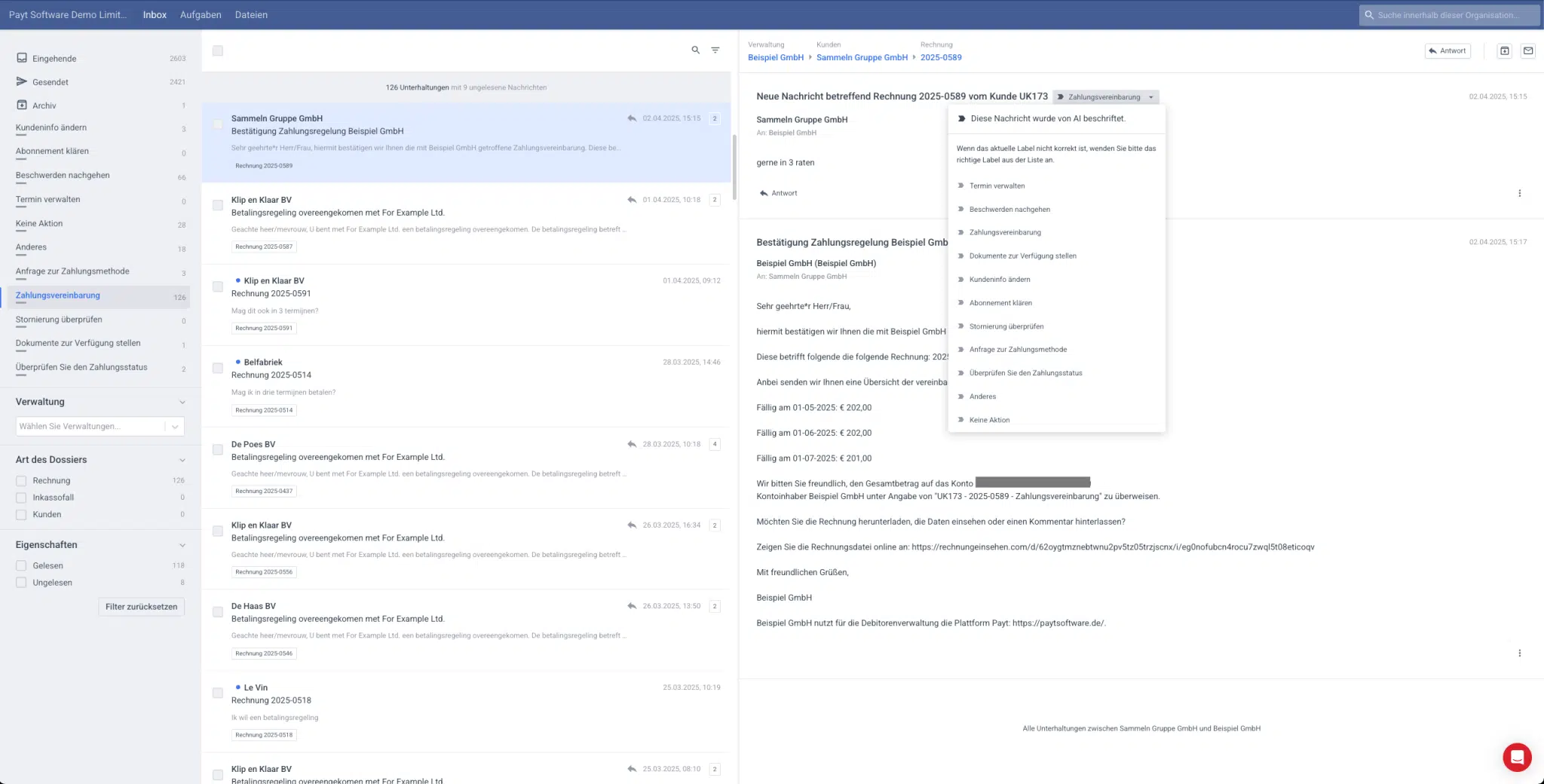Collapse the Verwaltung filter section
Screen dimensions: 1544x784
tap(182, 402)
